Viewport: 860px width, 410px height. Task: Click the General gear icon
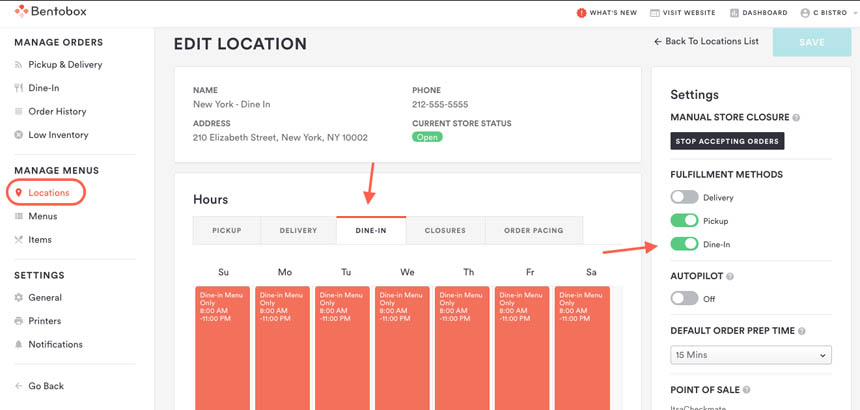[x=19, y=298]
